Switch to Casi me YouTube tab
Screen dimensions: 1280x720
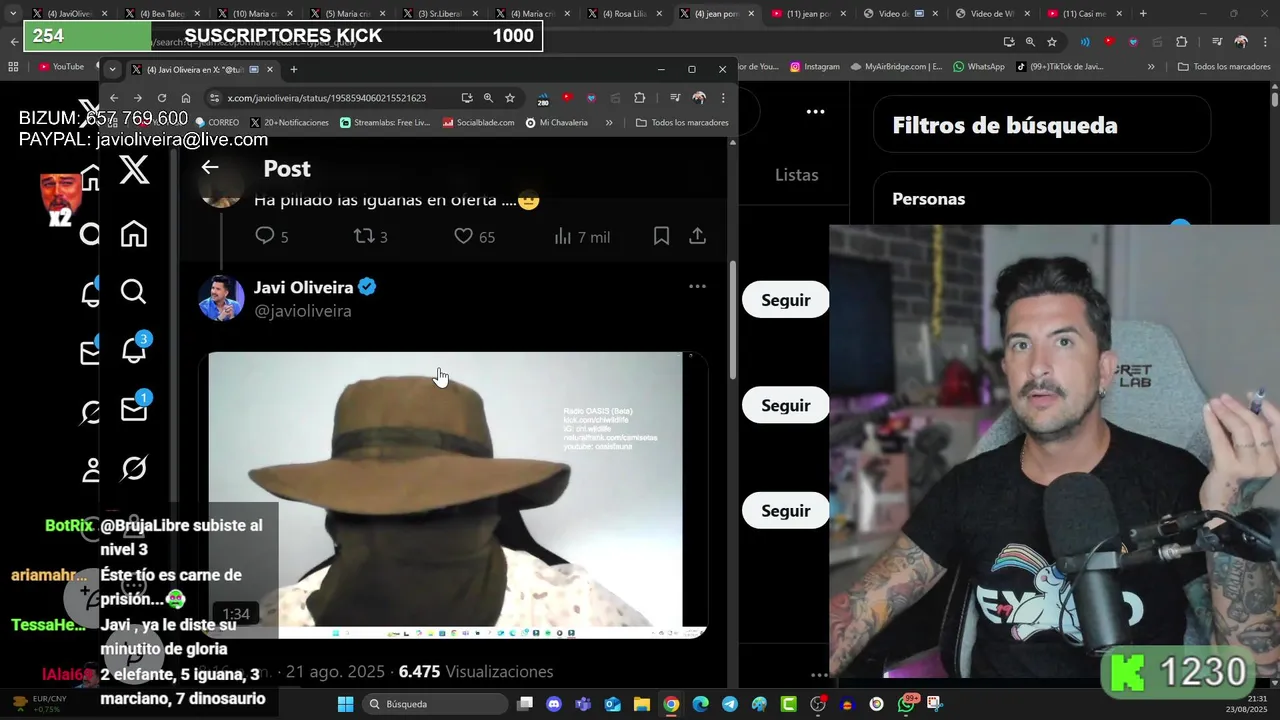pos(1082,14)
